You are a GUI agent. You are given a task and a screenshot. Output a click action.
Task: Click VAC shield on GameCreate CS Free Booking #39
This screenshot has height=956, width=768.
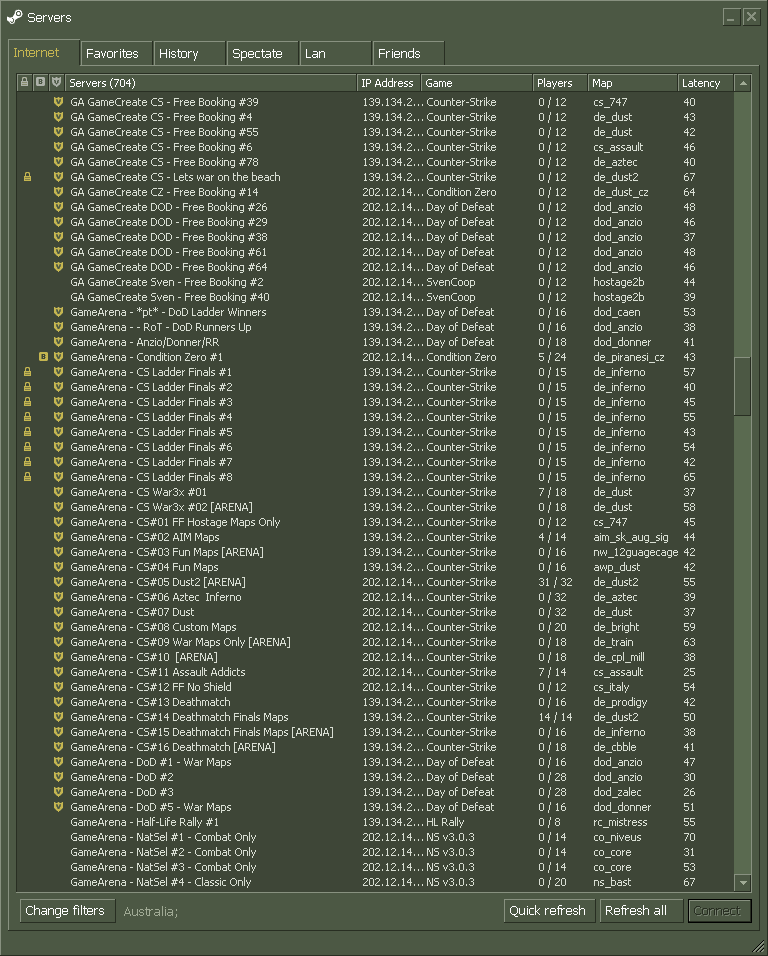point(59,102)
